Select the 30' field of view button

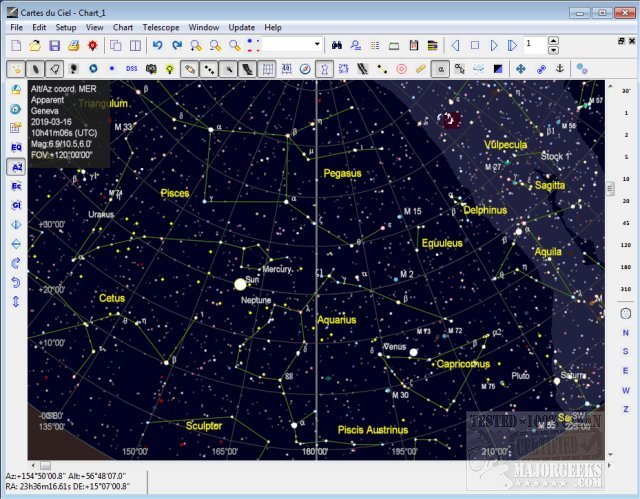pyautogui.click(x=625, y=90)
